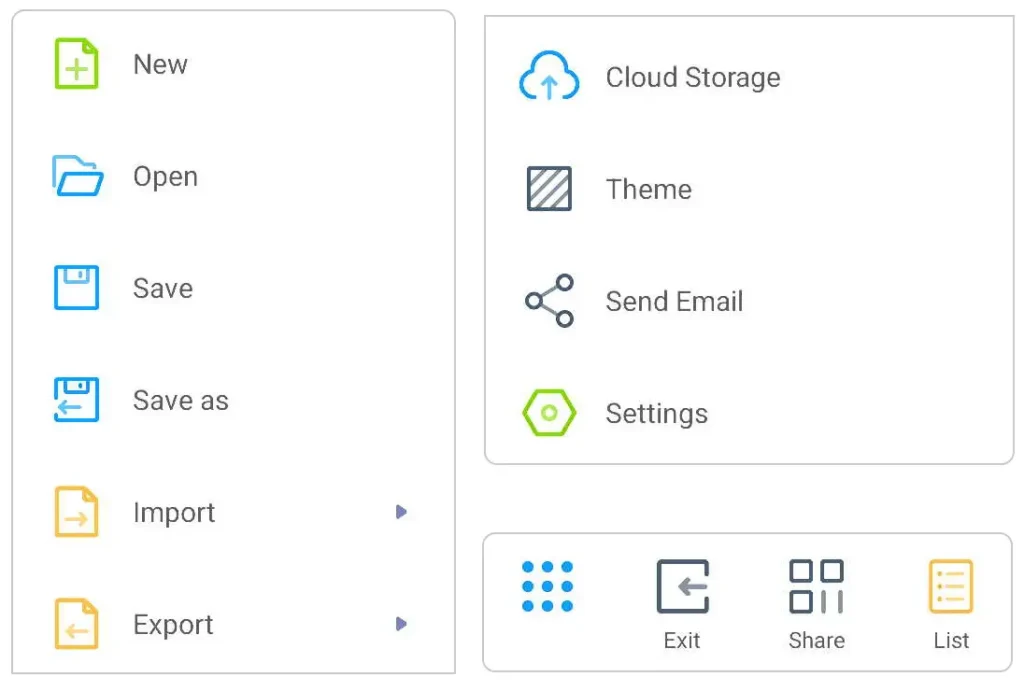This screenshot has width=1024, height=691.
Task: Select the Cloud Storage text label
Action: coord(693,77)
